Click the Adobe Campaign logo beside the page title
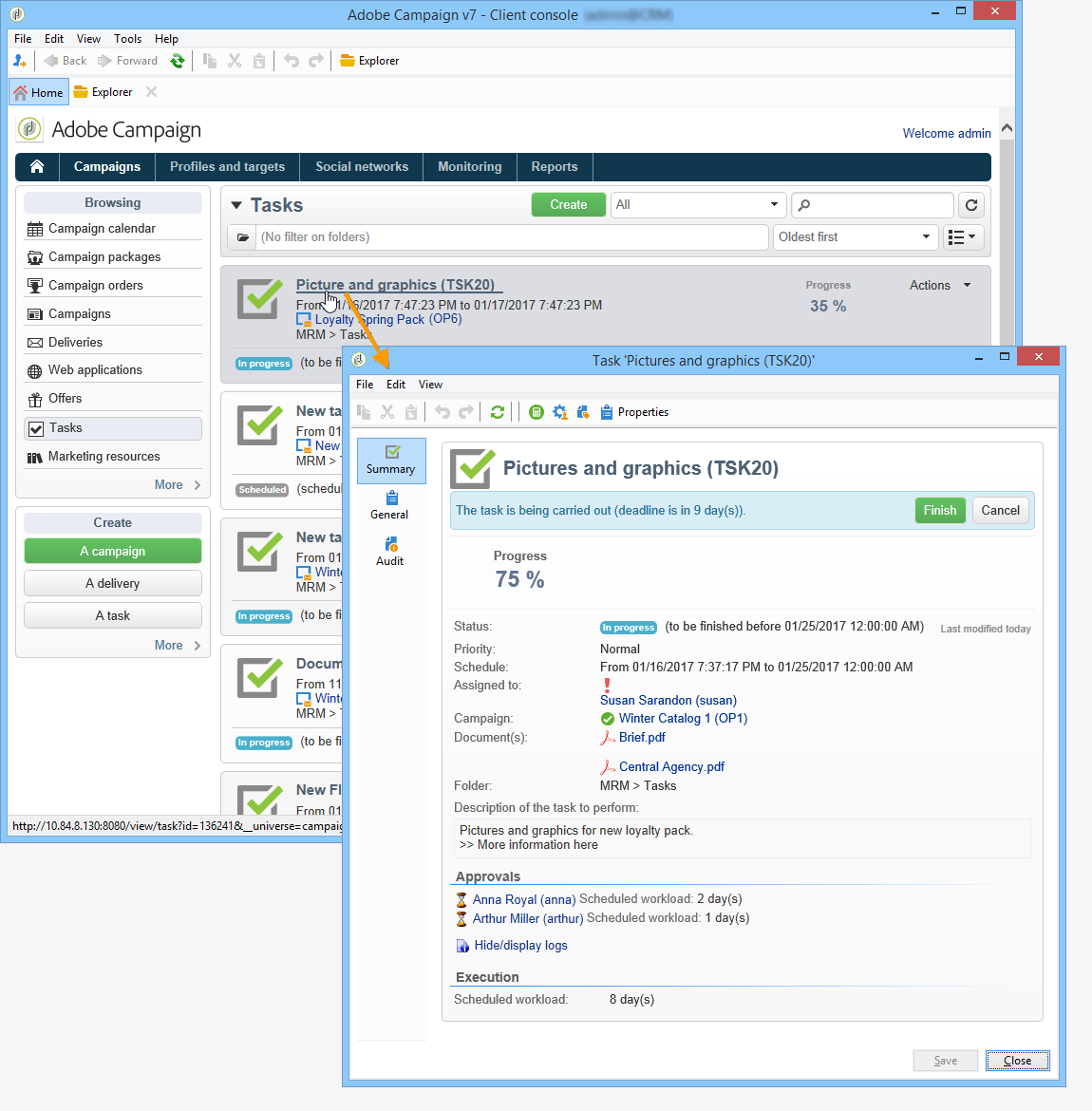The height and width of the screenshot is (1111, 1092). (x=29, y=129)
